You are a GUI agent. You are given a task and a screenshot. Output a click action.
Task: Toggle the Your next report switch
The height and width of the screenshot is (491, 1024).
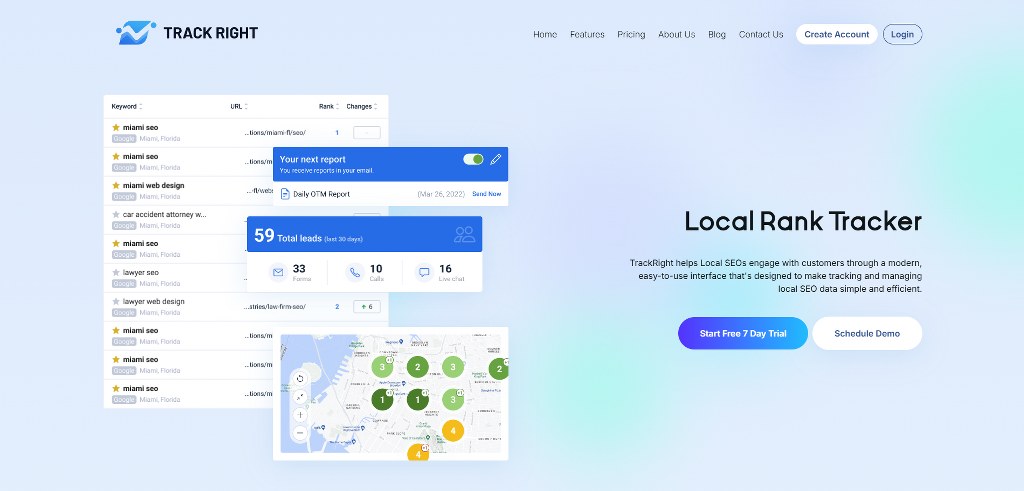click(x=473, y=159)
